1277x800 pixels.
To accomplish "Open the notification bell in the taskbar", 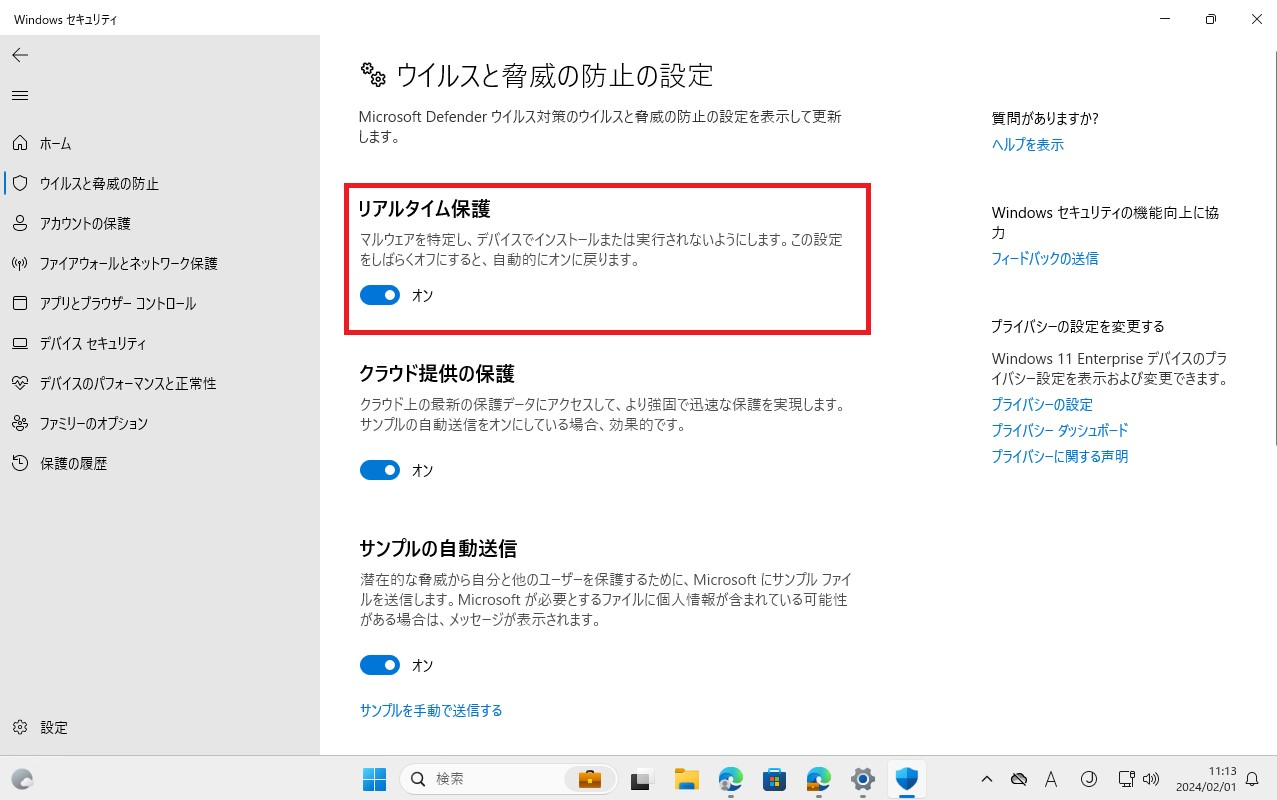I will point(1252,779).
